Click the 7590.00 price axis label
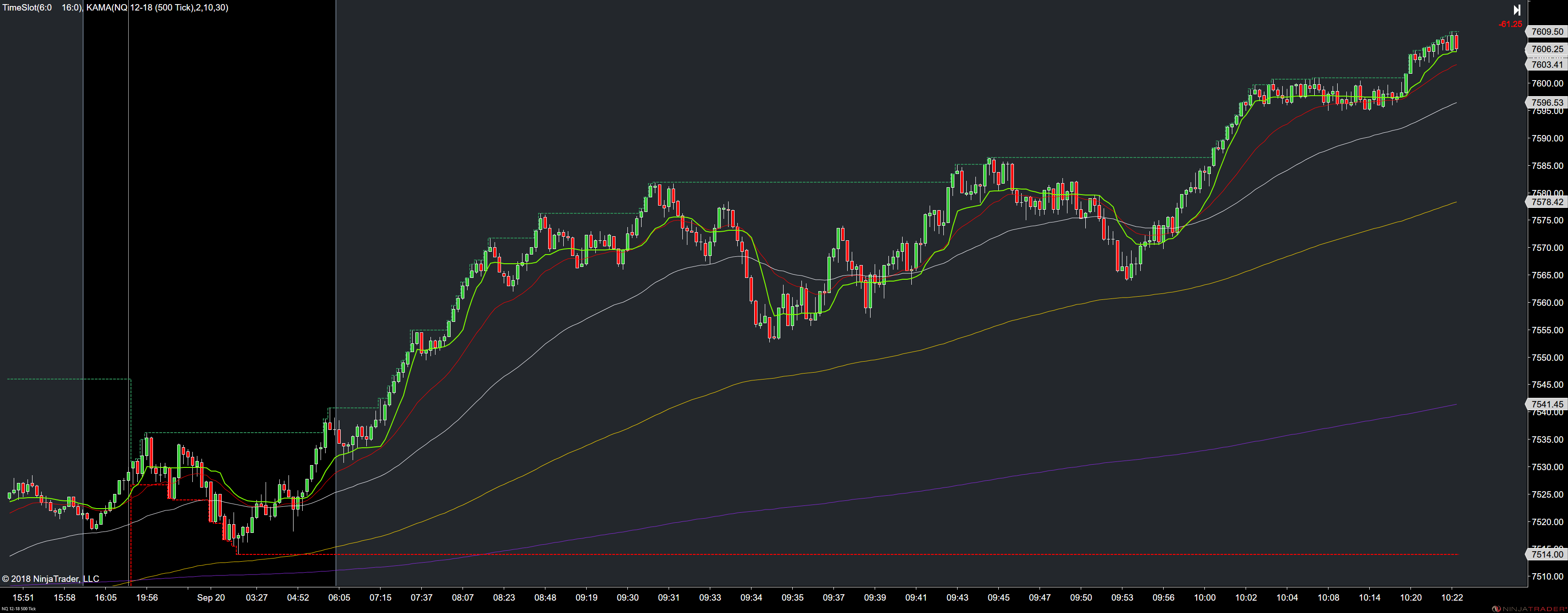 1547,138
